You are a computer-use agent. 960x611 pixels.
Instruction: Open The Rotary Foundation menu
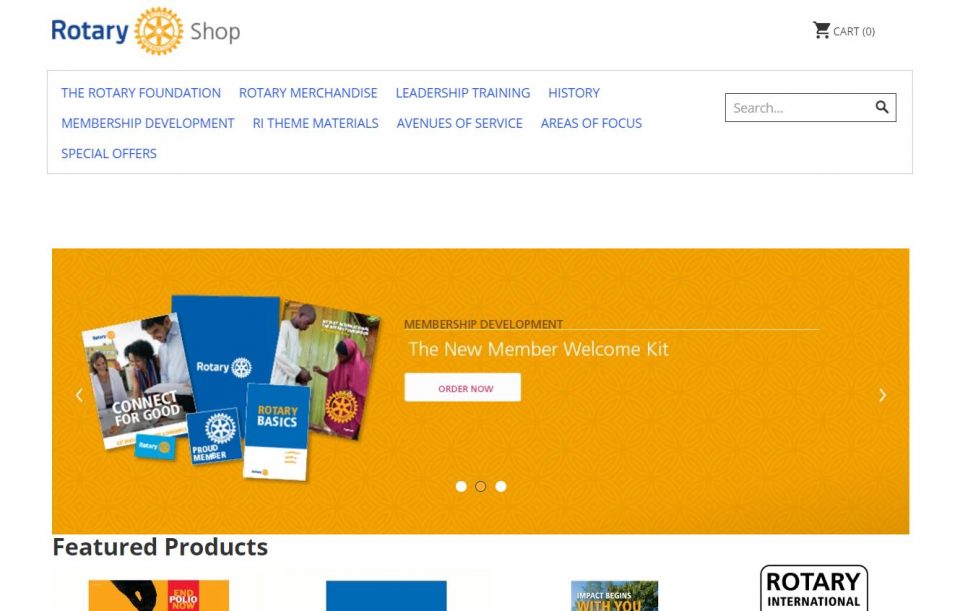click(x=141, y=93)
